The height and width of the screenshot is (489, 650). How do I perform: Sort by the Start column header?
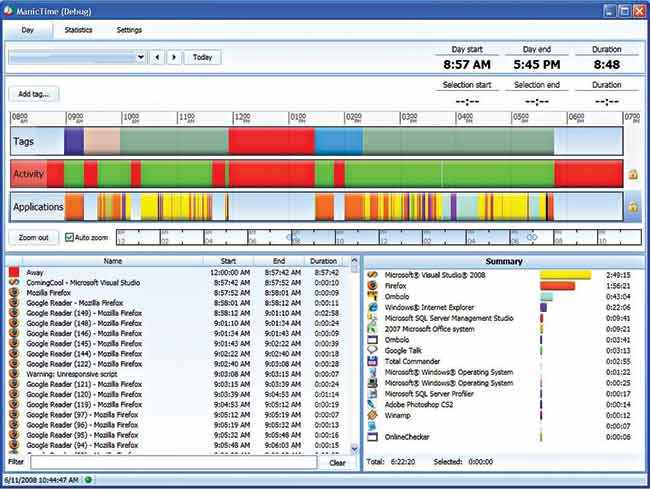[228, 261]
